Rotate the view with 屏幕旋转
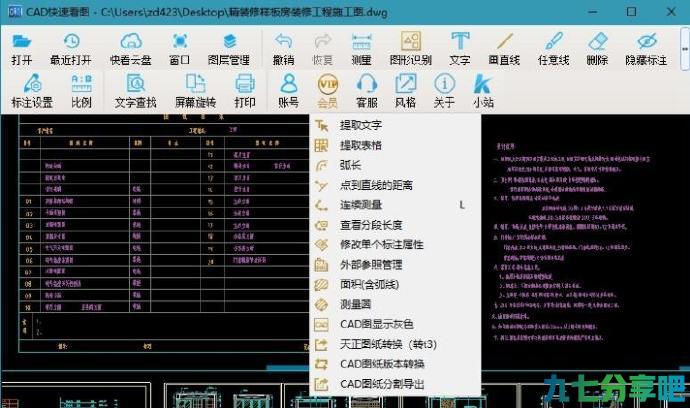This screenshot has height=408, width=690. (195, 91)
